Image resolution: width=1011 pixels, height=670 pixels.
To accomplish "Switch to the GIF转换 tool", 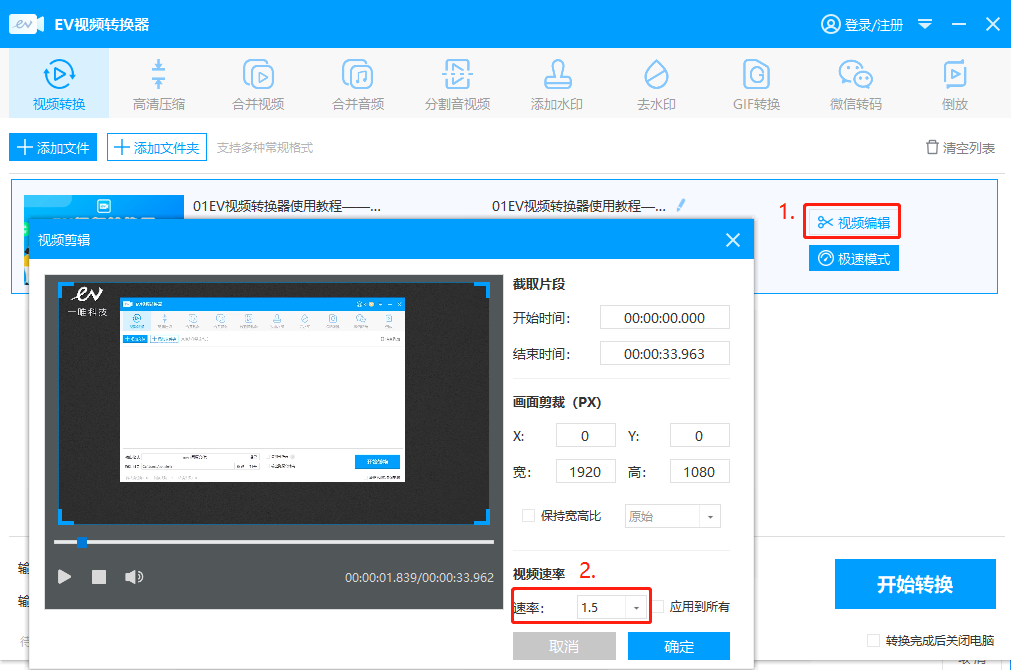I will pyautogui.click(x=756, y=84).
